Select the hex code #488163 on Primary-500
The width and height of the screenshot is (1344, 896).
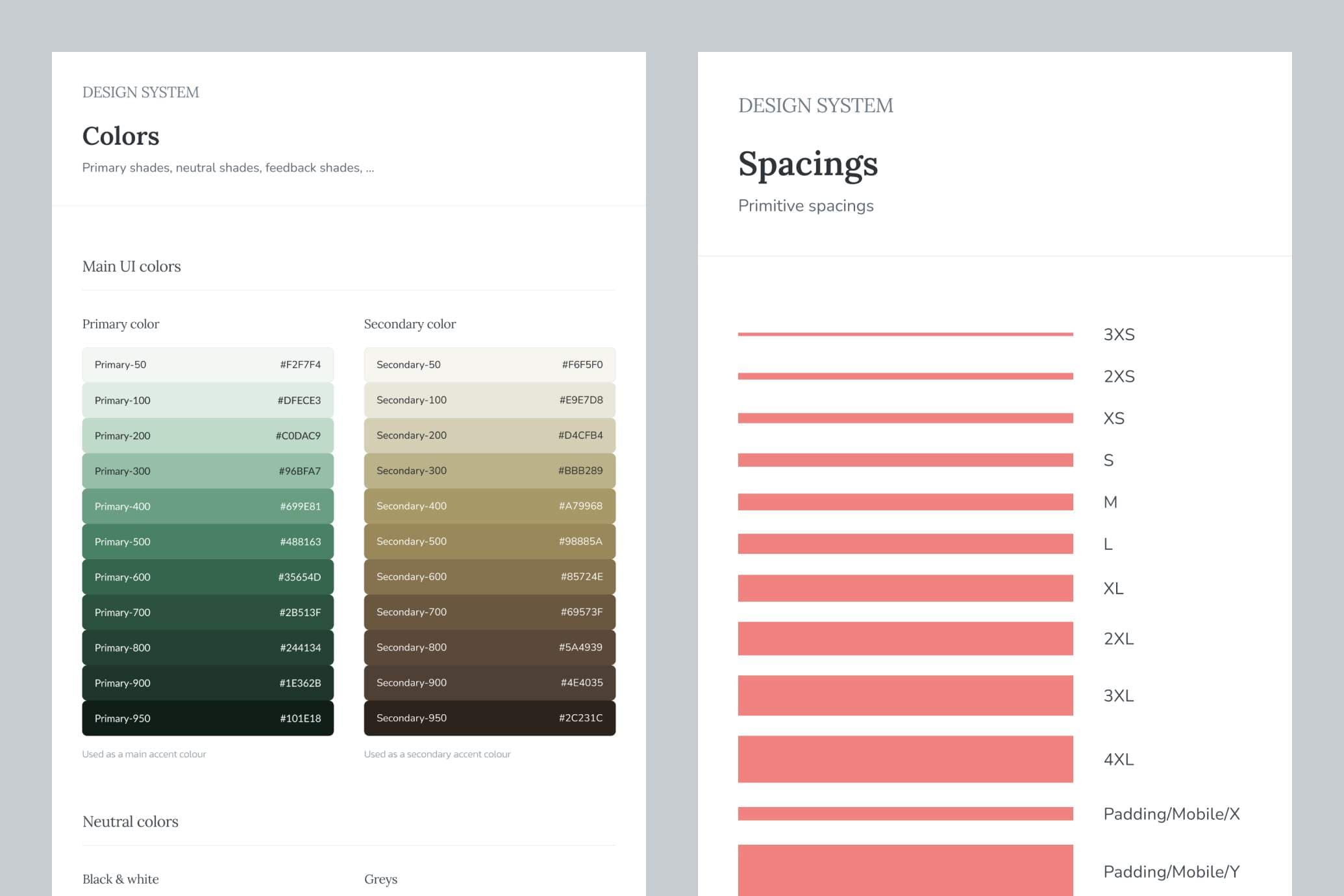(x=300, y=541)
